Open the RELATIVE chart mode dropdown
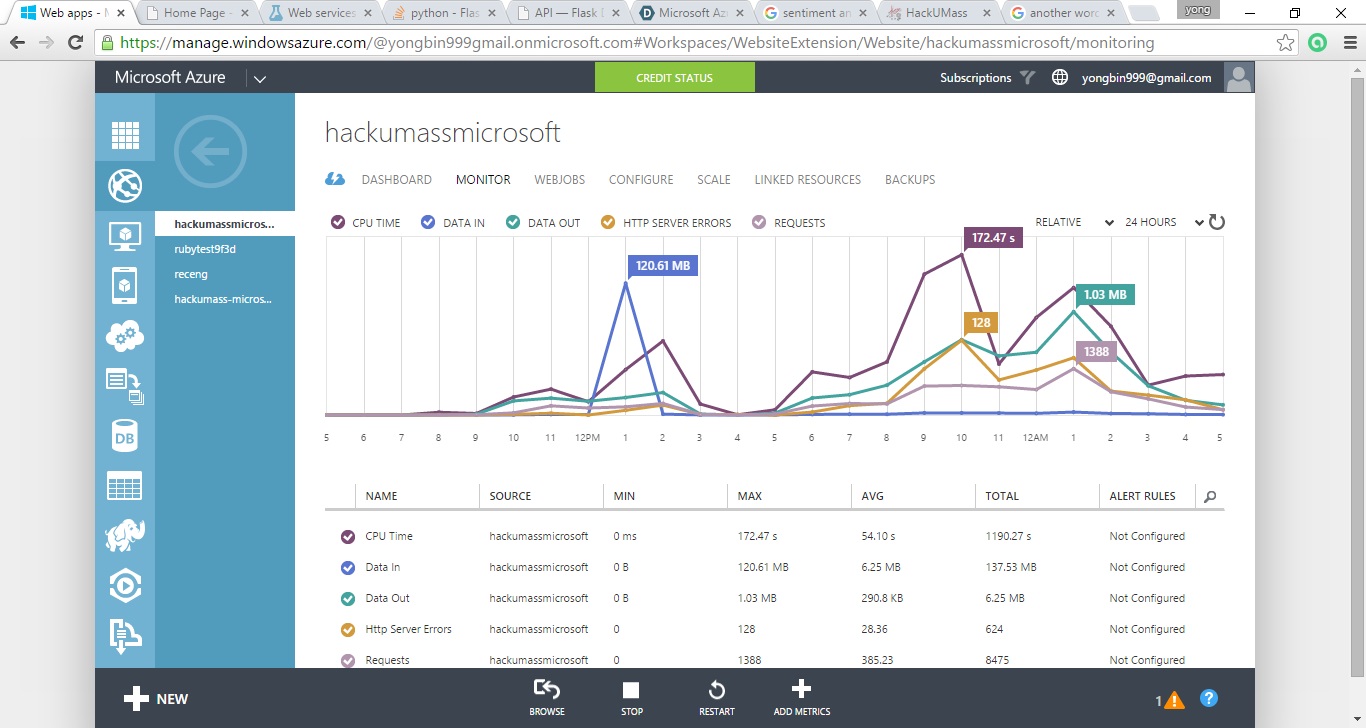Viewport: 1366px width, 728px height. click(x=1074, y=222)
